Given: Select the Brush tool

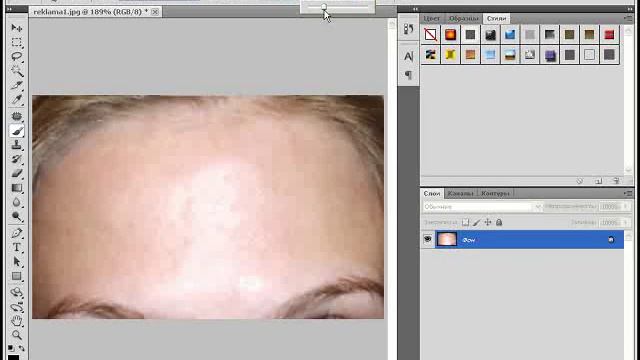Looking at the screenshot, I should [17, 131].
